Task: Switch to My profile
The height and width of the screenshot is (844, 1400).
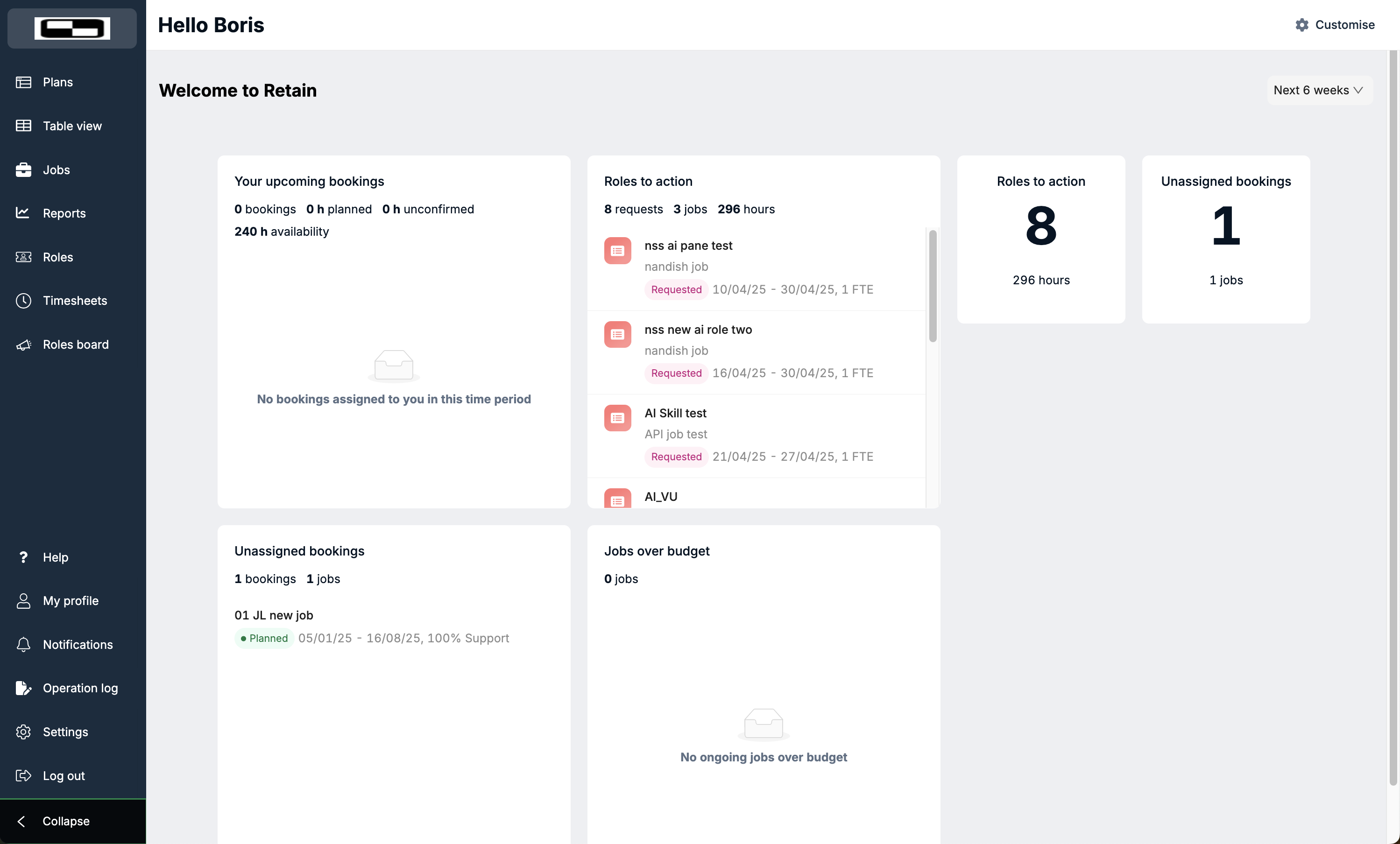Action: (71, 600)
